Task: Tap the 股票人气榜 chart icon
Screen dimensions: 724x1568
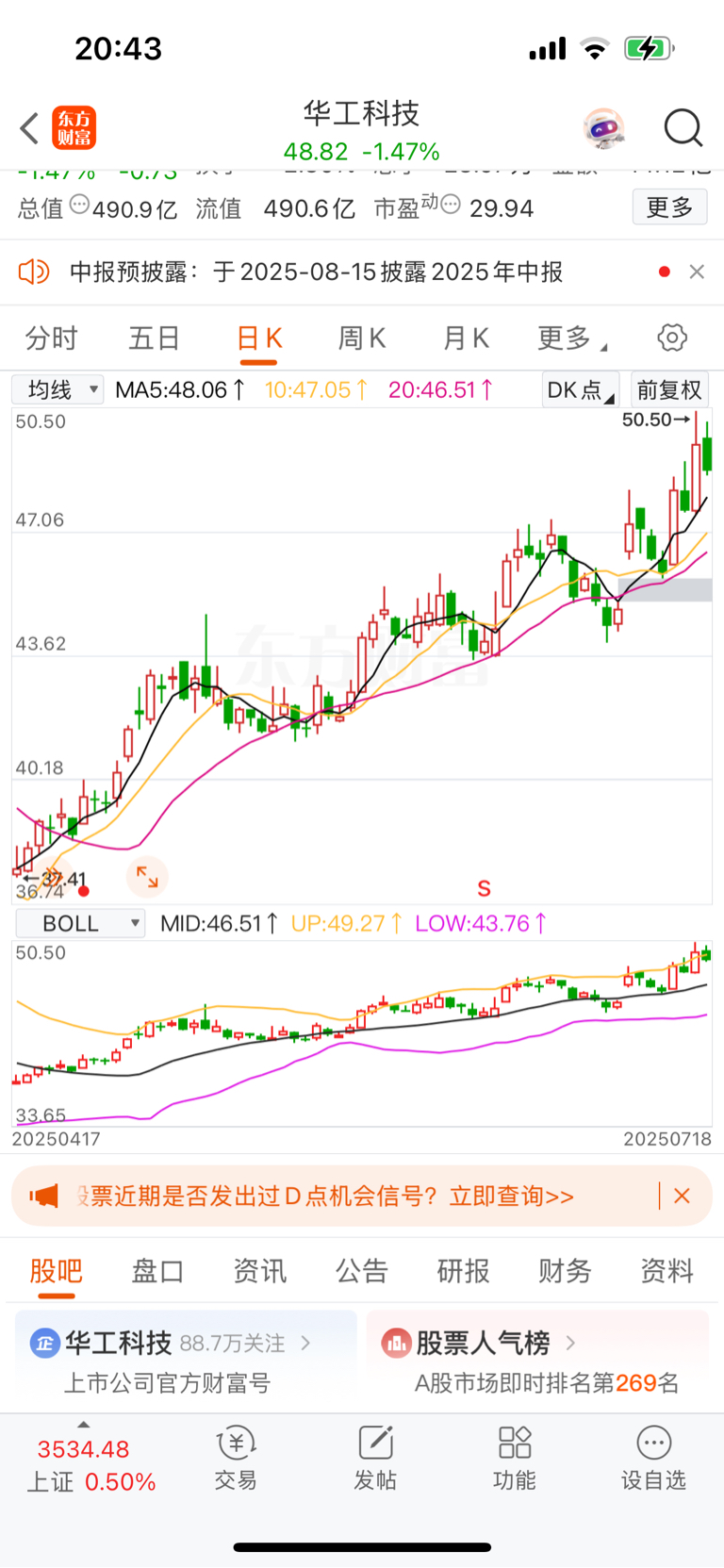Action: click(396, 1343)
